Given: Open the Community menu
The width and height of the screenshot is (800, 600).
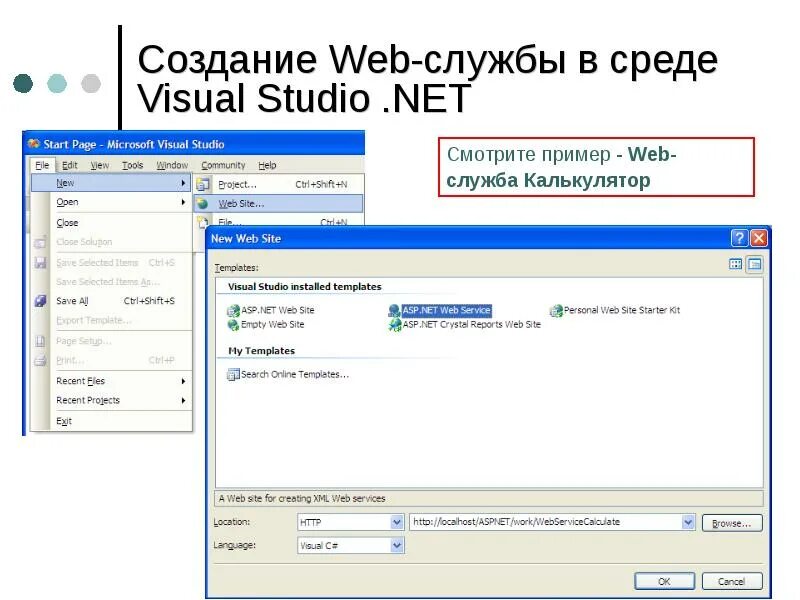Looking at the screenshot, I should (x=223, y=165).
